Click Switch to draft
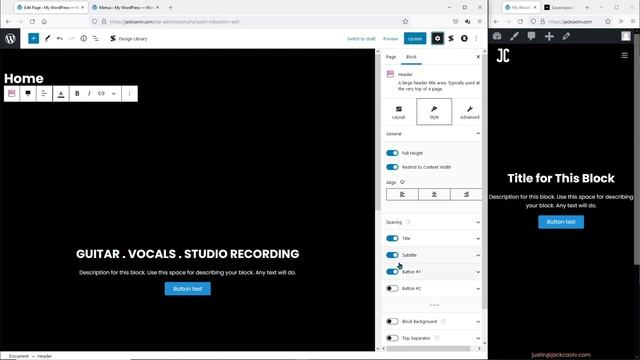640x360 pixels. pos(361,39)
